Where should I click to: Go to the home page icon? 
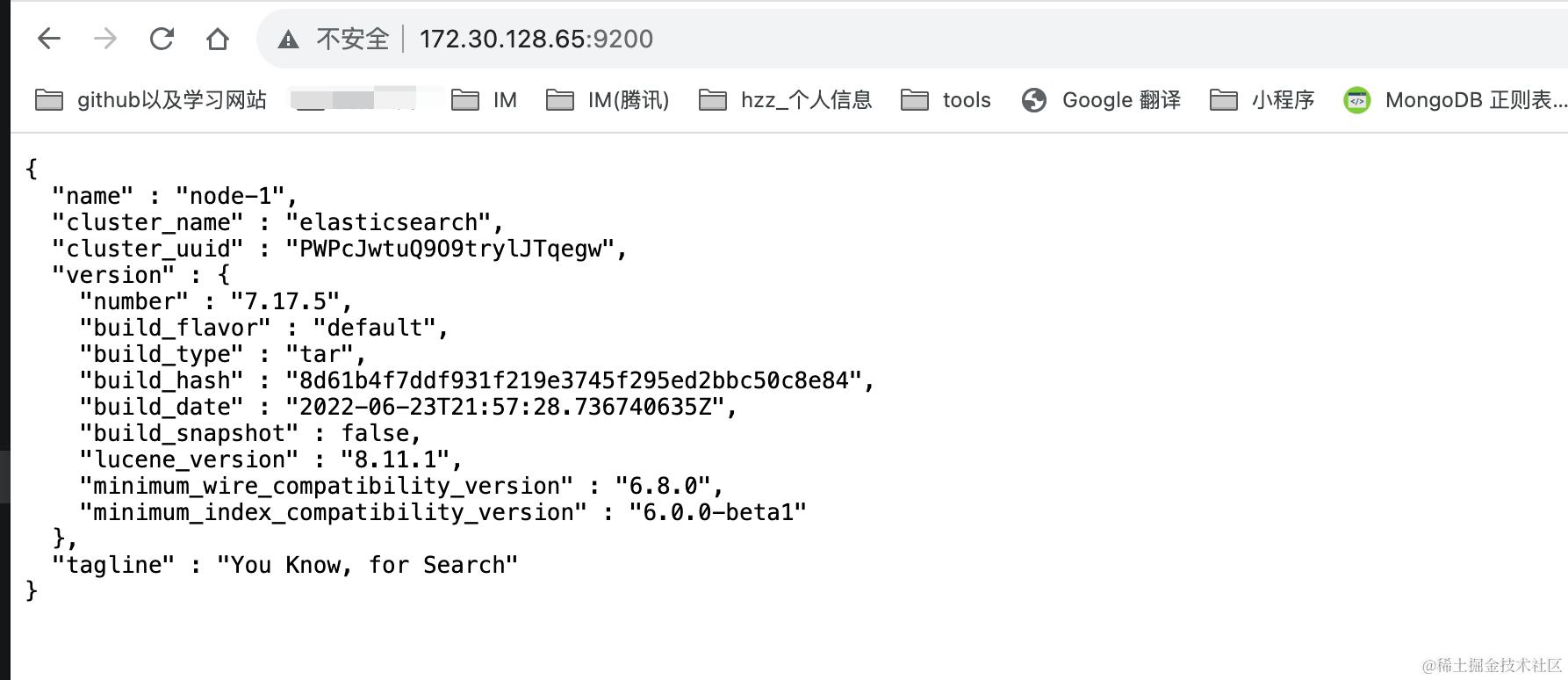pos(218,39)
